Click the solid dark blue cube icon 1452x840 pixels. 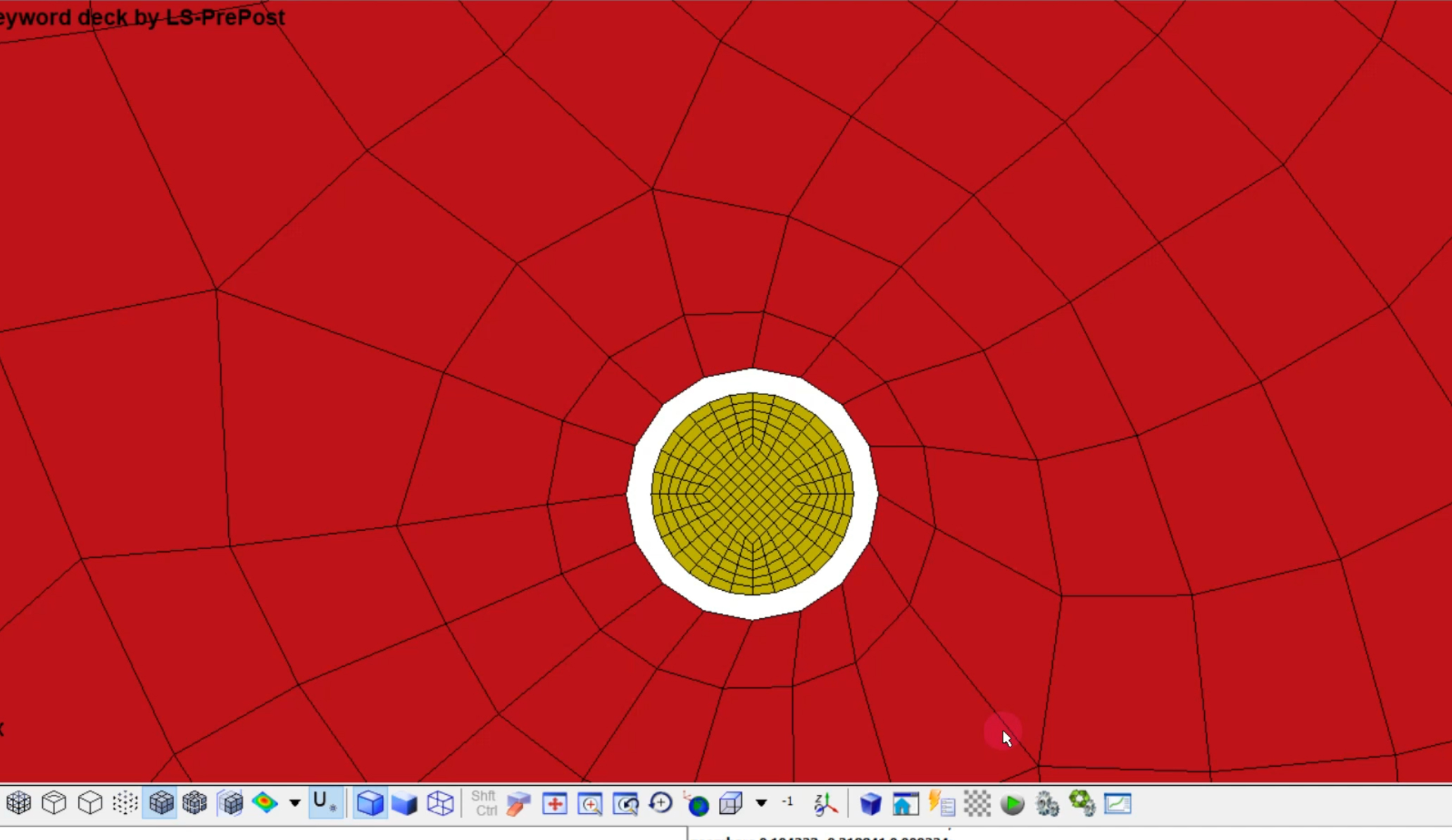coord(870,803)
